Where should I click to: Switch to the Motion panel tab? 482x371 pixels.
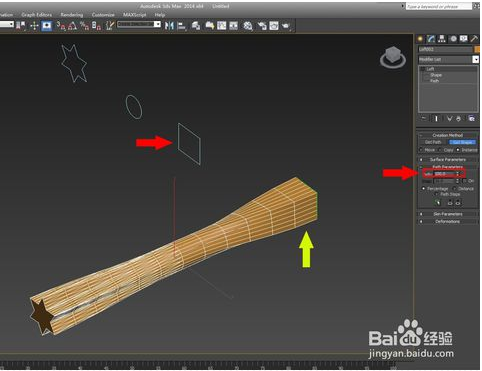453,39
